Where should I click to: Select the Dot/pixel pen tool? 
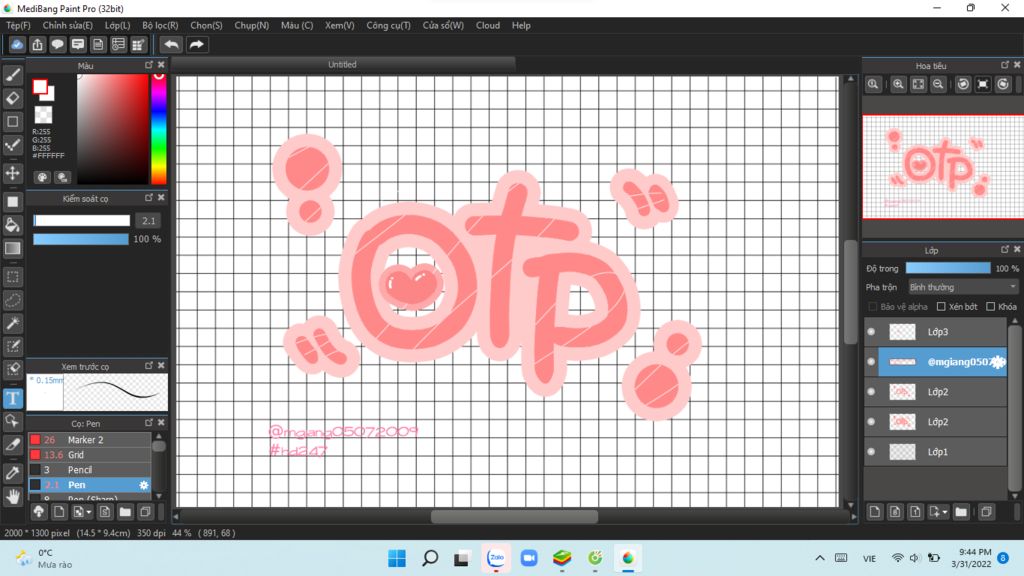point(12,145)
